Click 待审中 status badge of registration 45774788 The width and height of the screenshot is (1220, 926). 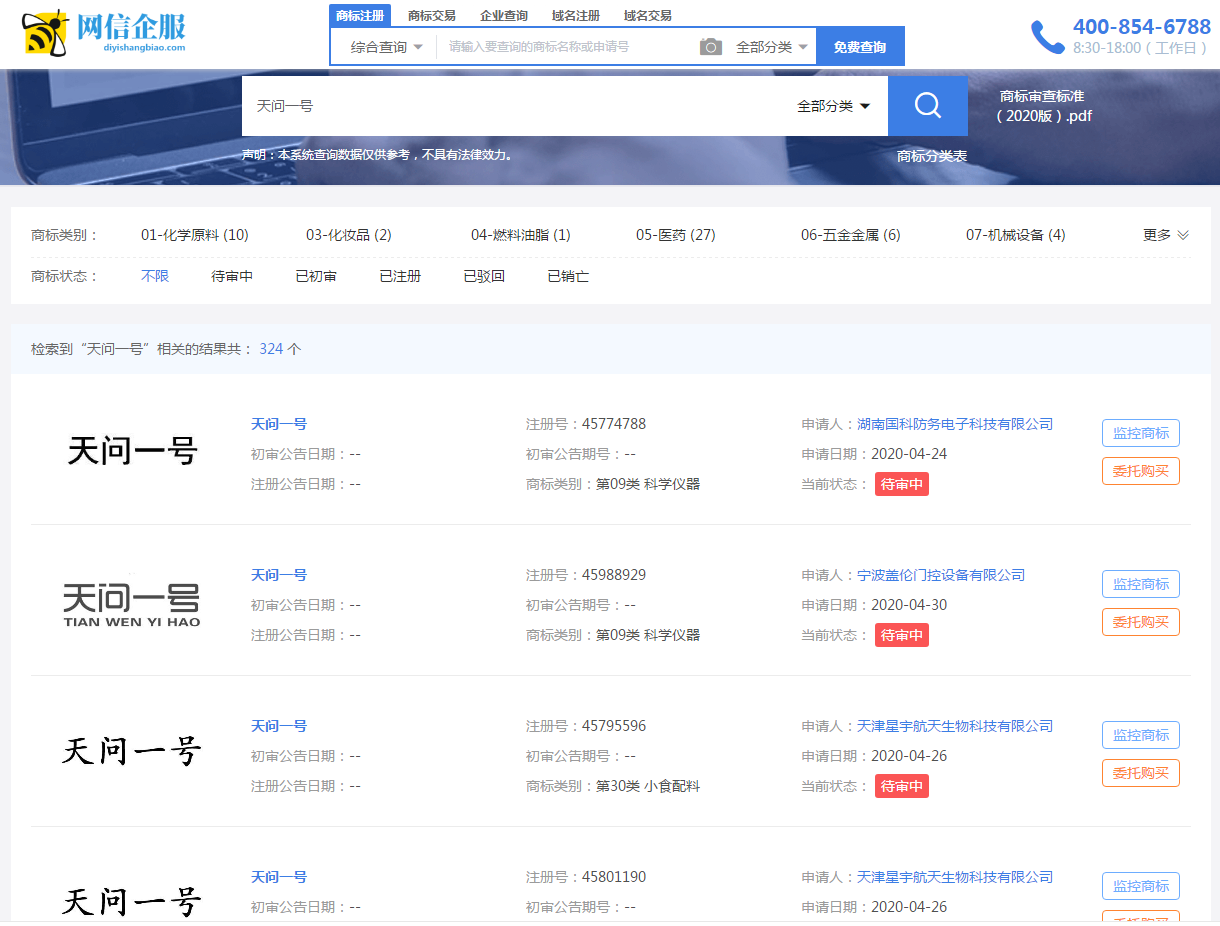click(902, 485)
